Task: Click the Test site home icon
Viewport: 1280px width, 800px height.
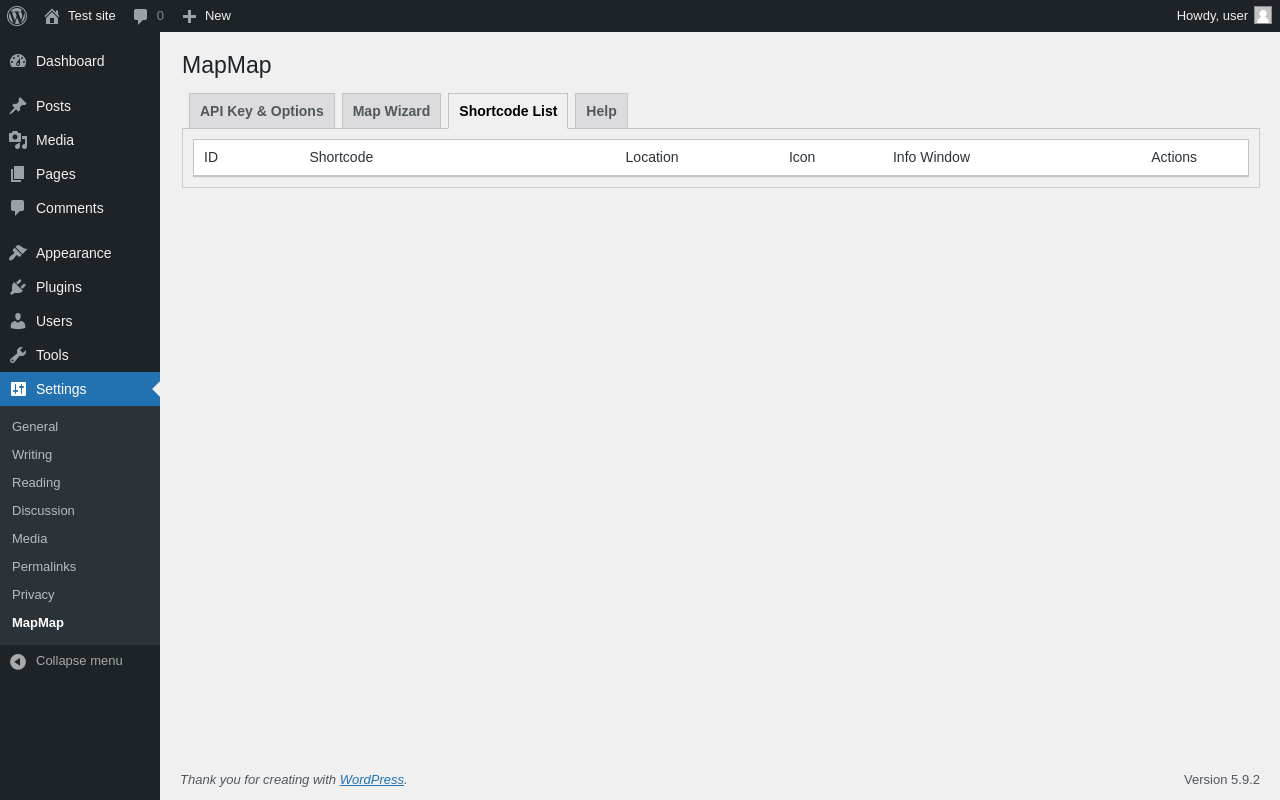Action: coord(52,16)
